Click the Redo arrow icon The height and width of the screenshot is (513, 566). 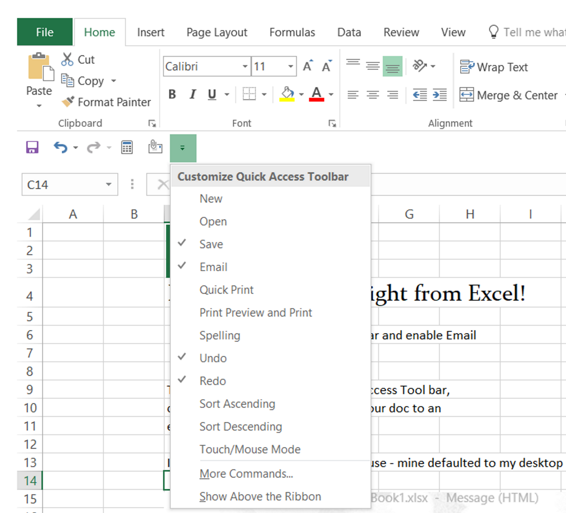click(93, 147)
